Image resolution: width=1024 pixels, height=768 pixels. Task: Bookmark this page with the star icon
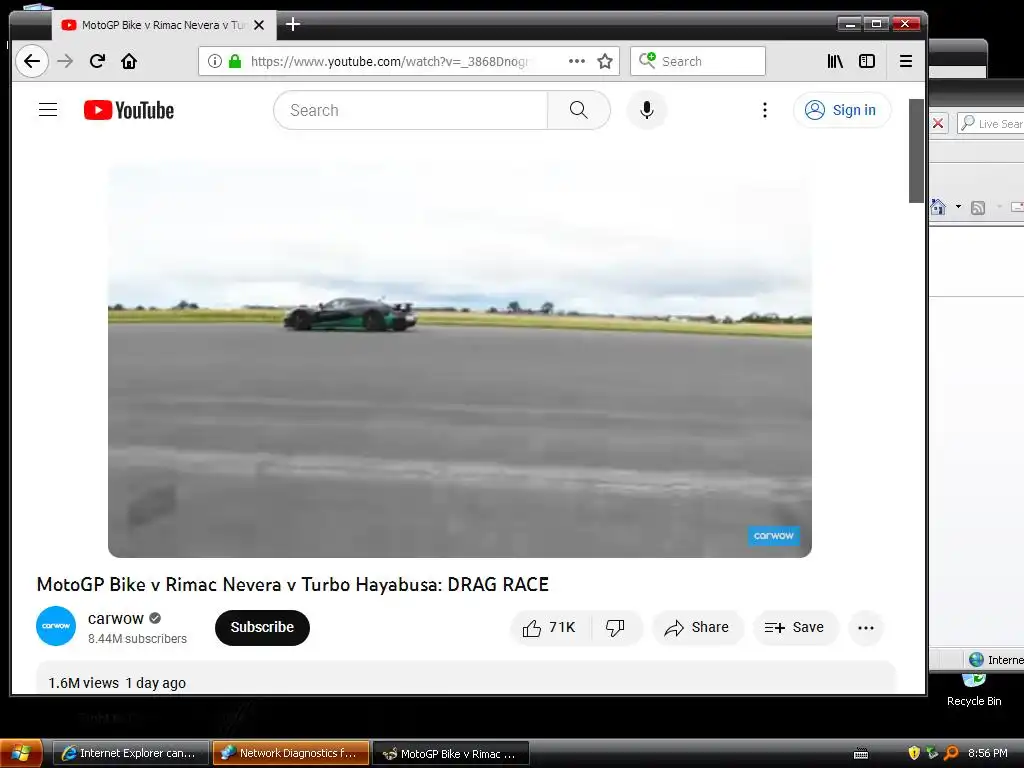[x=605, y=61]
